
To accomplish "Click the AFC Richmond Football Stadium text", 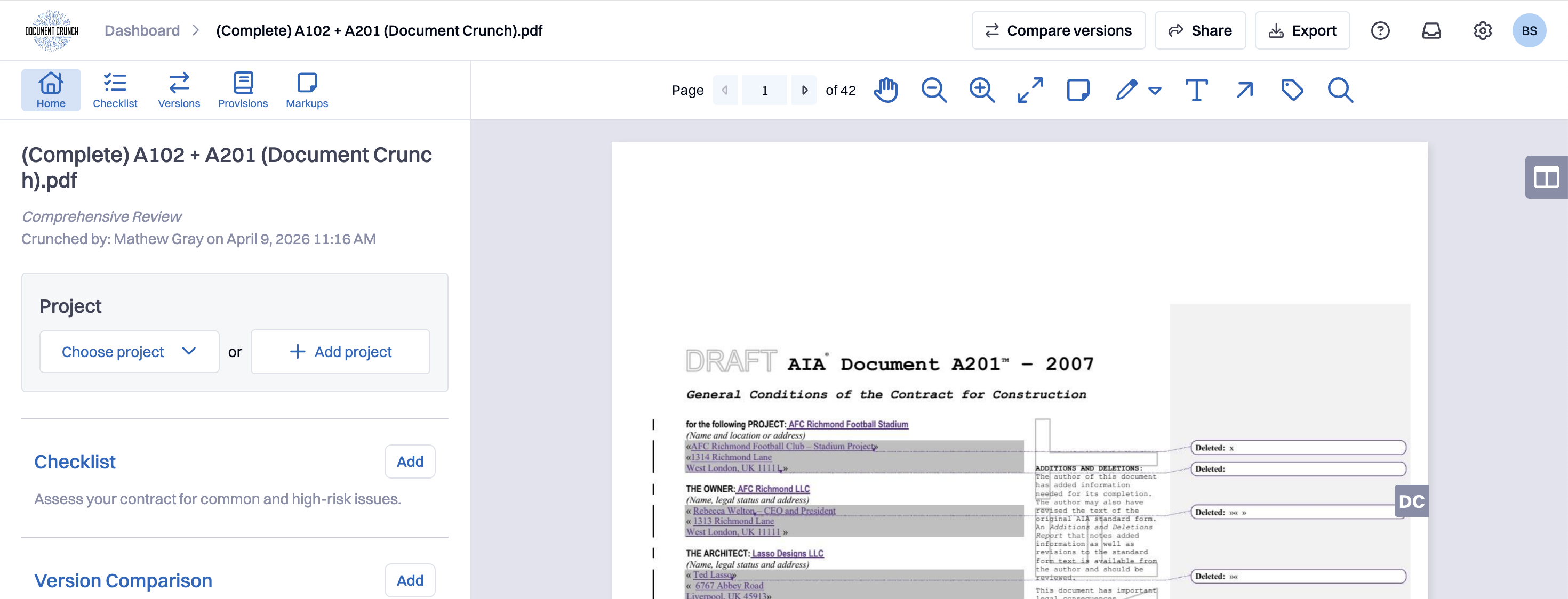I will [x=848, y=424].
